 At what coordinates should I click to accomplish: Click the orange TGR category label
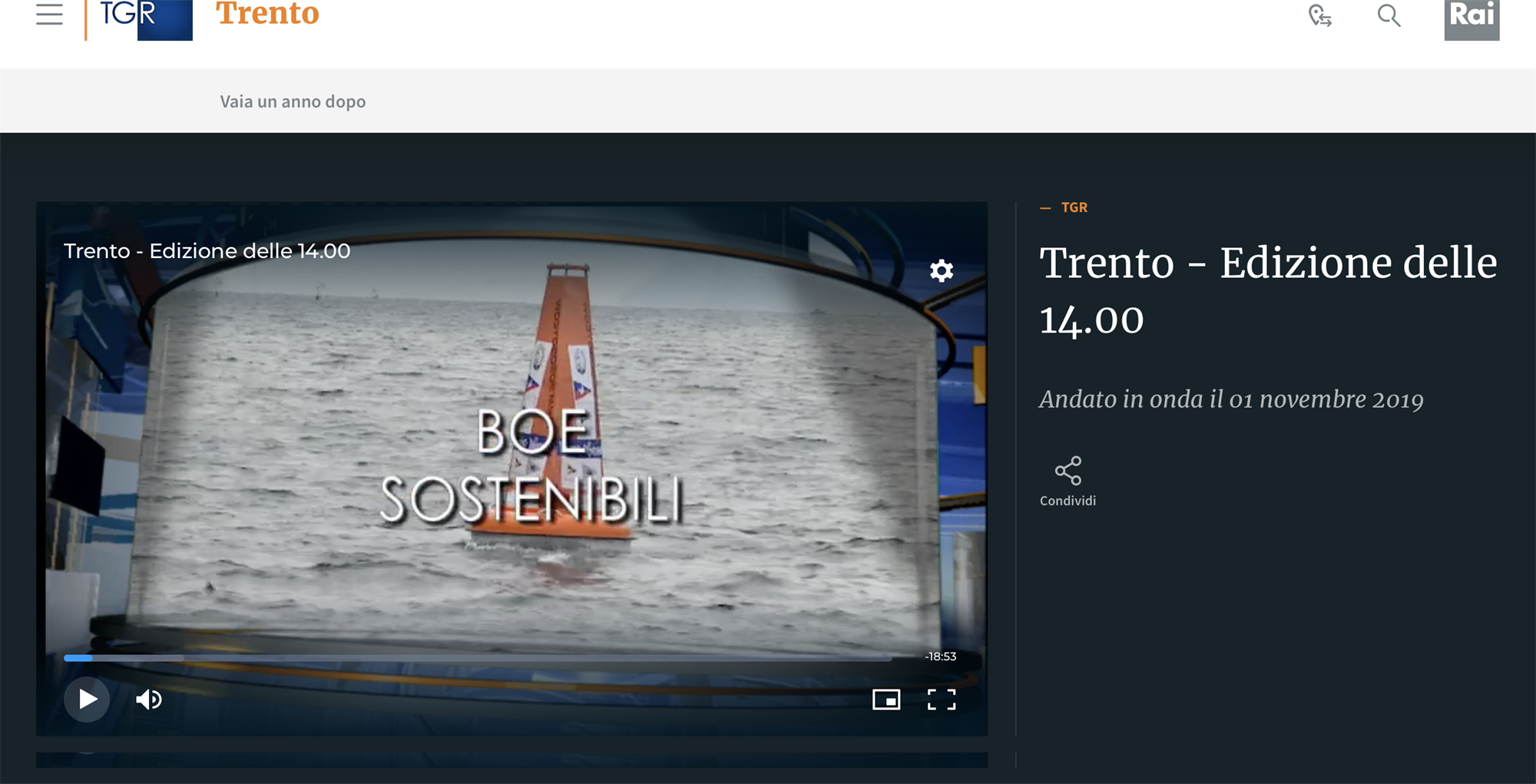(1074, 207)
